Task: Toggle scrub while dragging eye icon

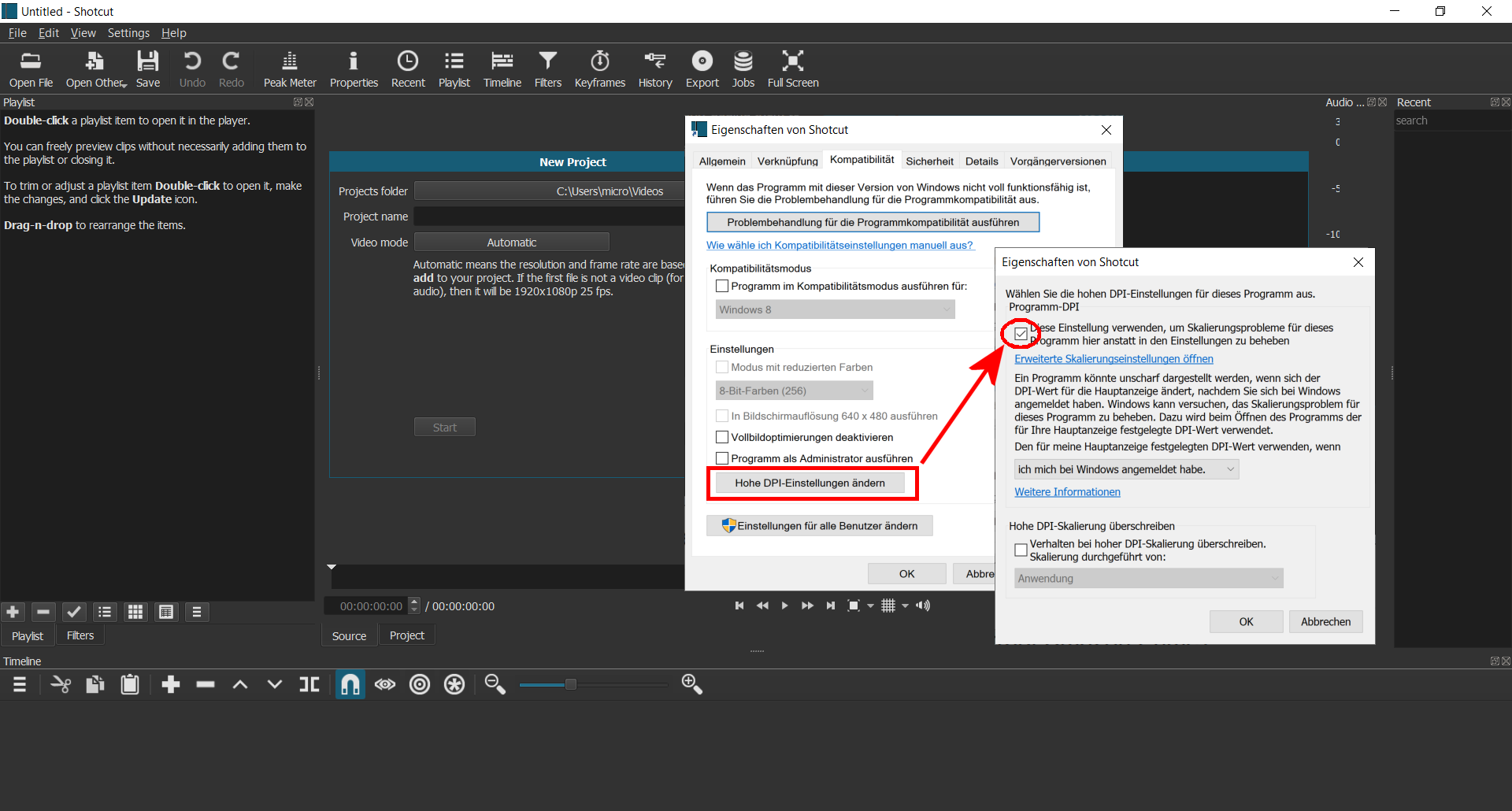Action: (x=385, y=684)
